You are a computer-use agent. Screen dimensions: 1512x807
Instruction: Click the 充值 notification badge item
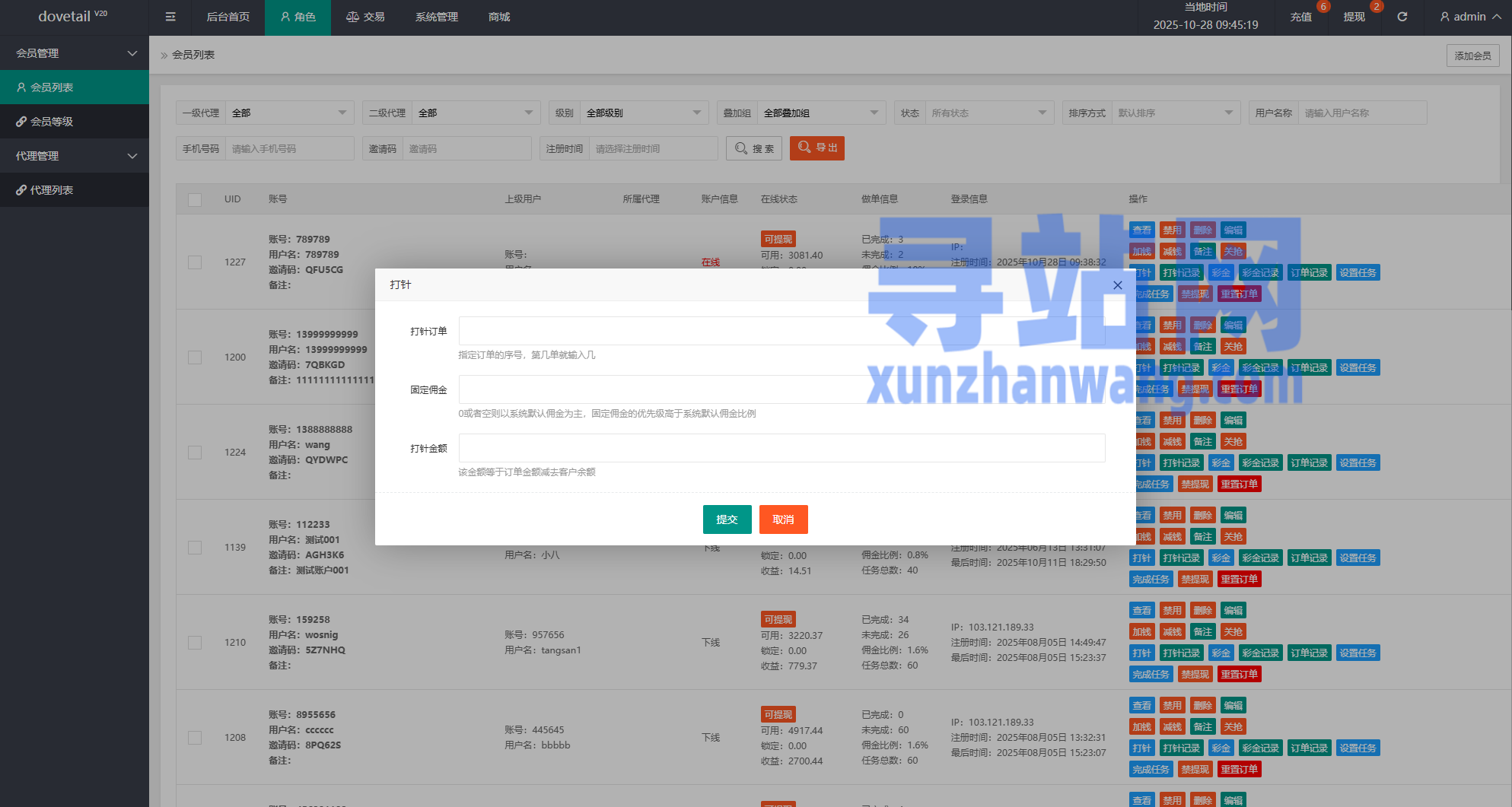coord(1301,17)
